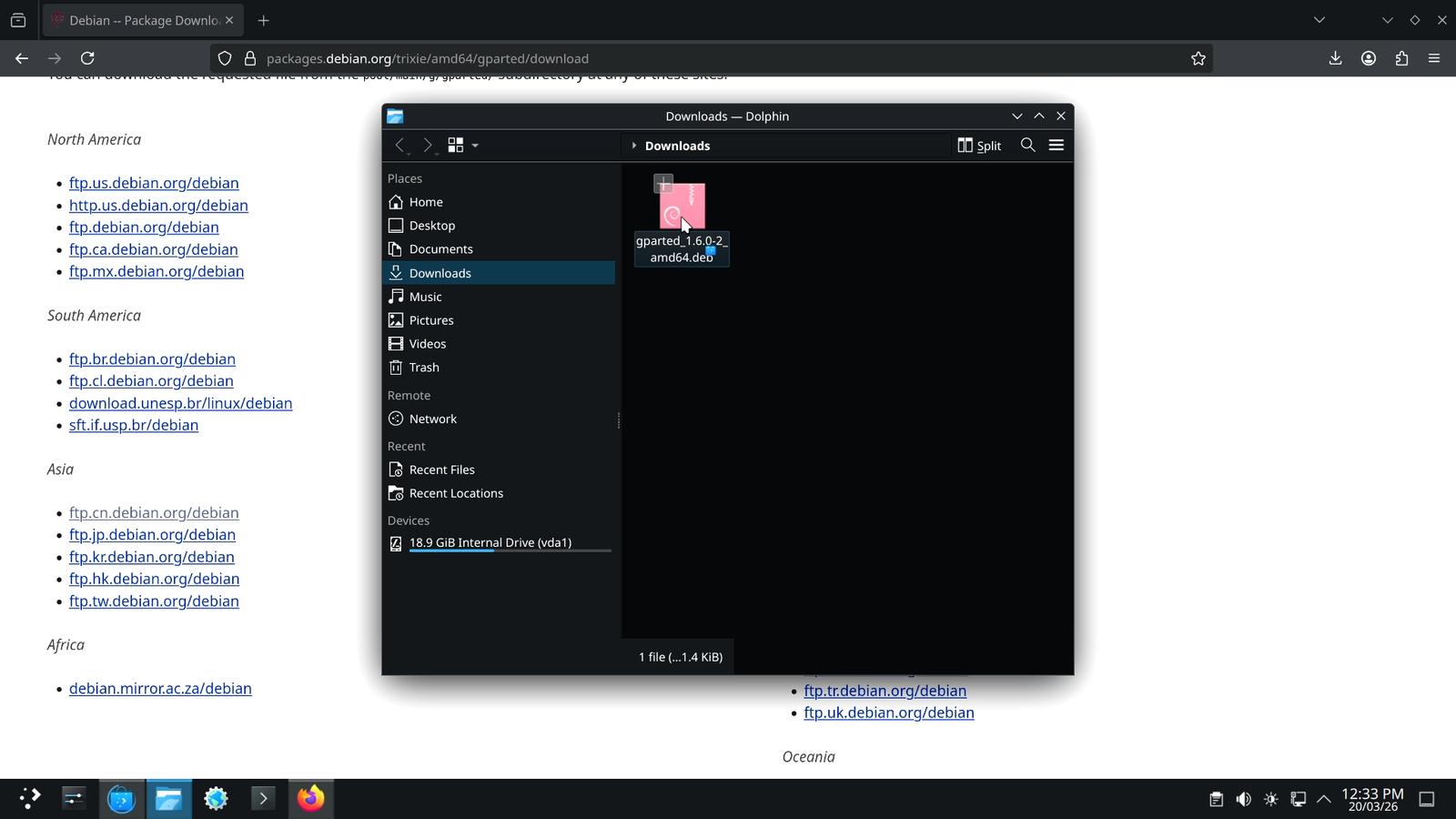Open Firefox account menu

(x=1369, y=58)
